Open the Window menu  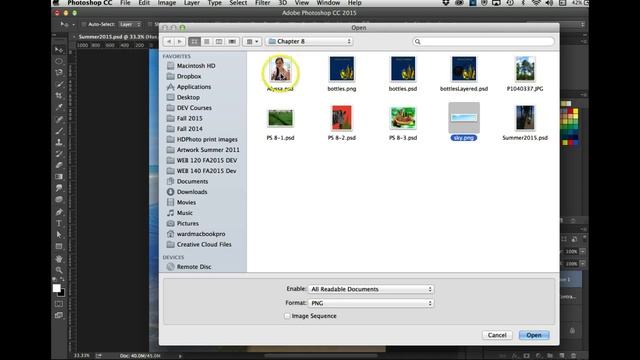click(x=328, y=3)
